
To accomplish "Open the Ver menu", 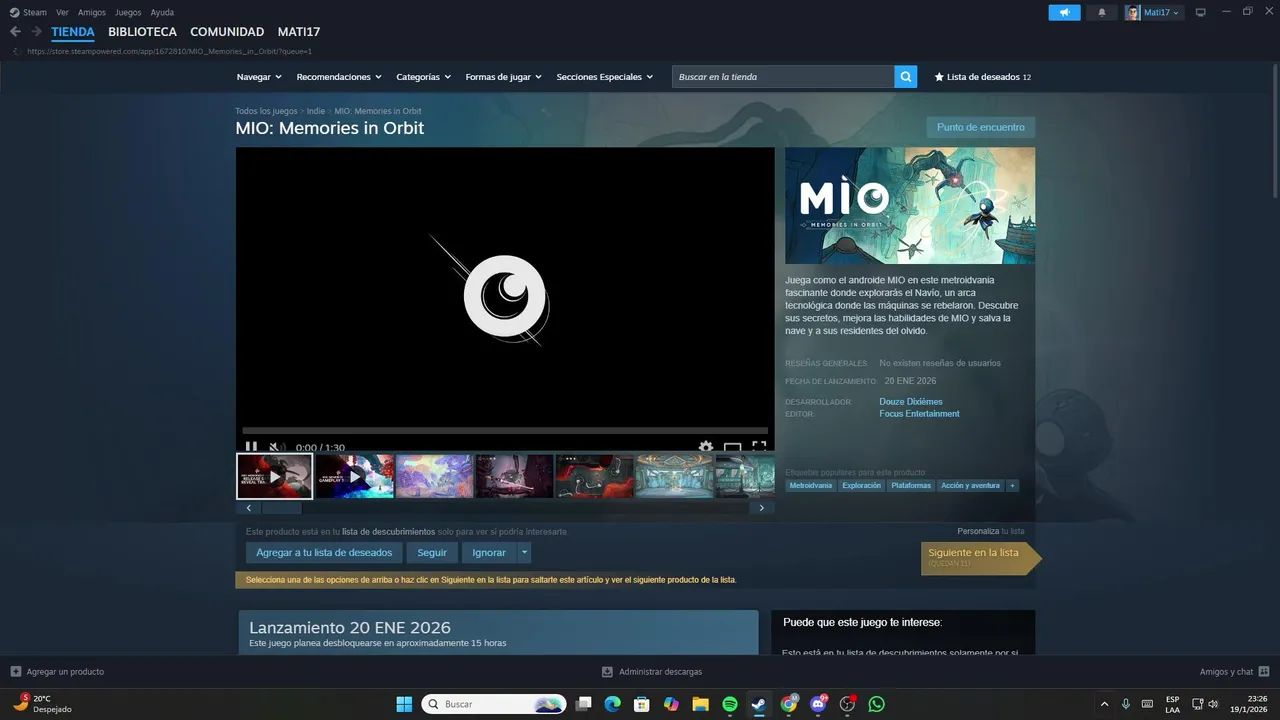I will (62, 12).
